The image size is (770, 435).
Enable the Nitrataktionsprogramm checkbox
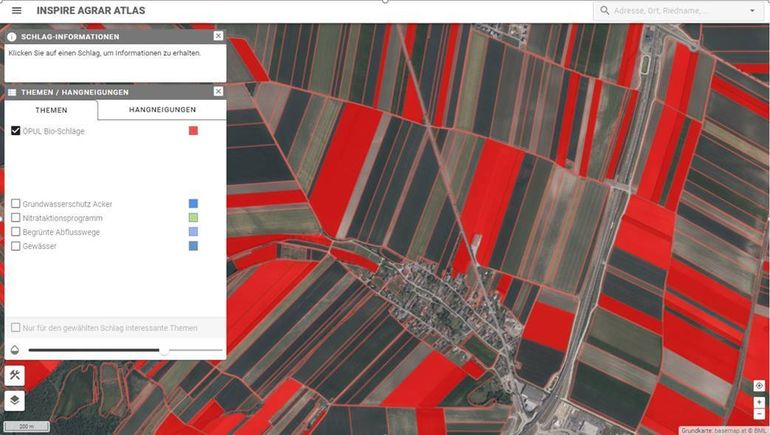pos(16,218)
